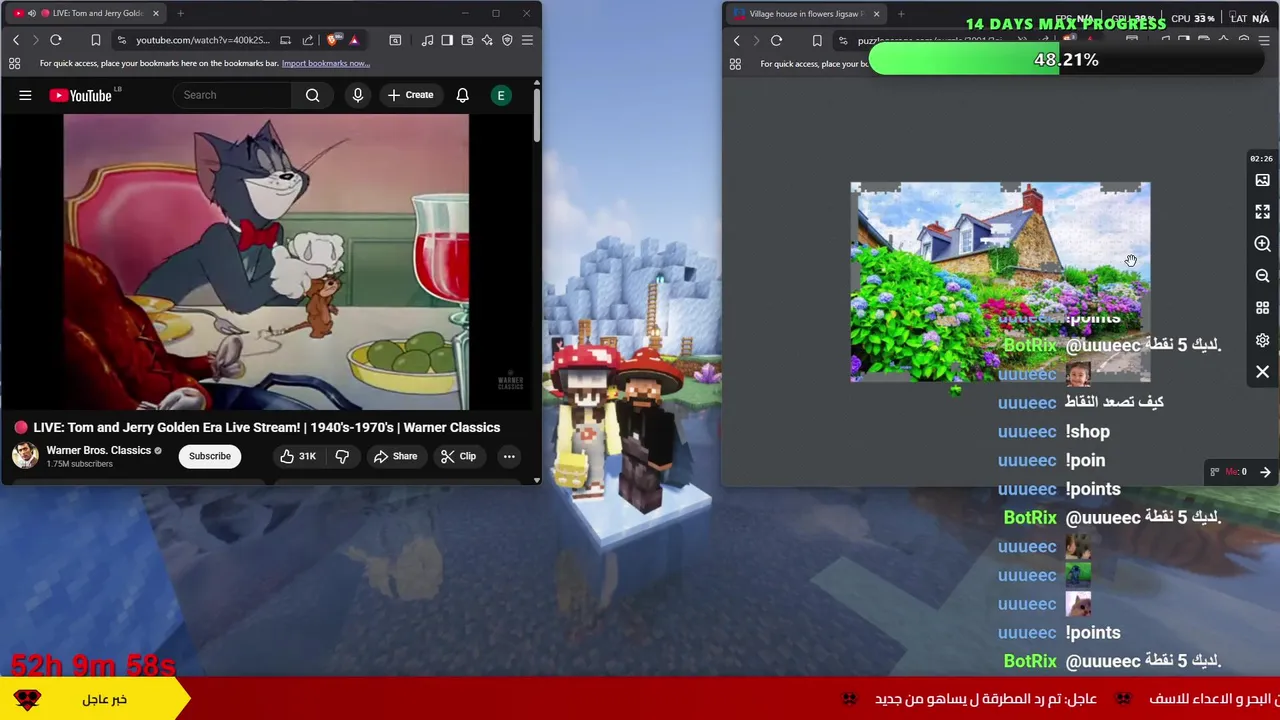Toggle the browser sidebar panel in YouTube window
This screenshot has width=1280, height=720.
447,40
